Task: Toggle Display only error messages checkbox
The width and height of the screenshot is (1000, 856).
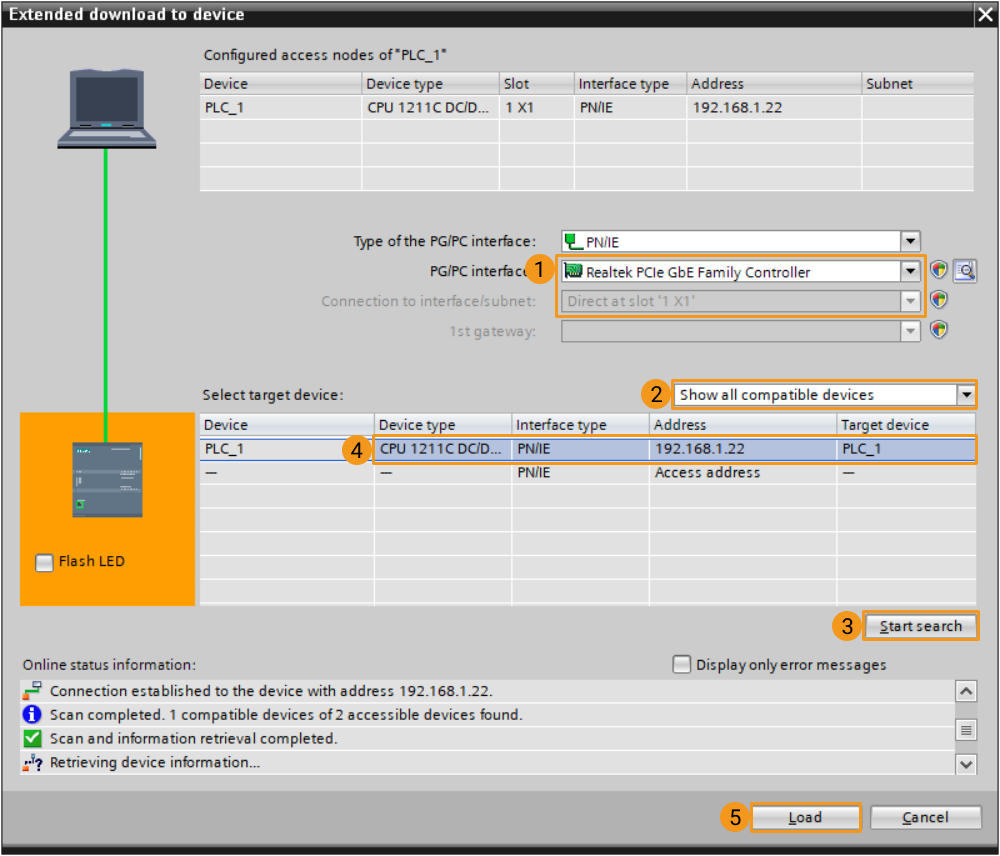Action: coord(682,664)
